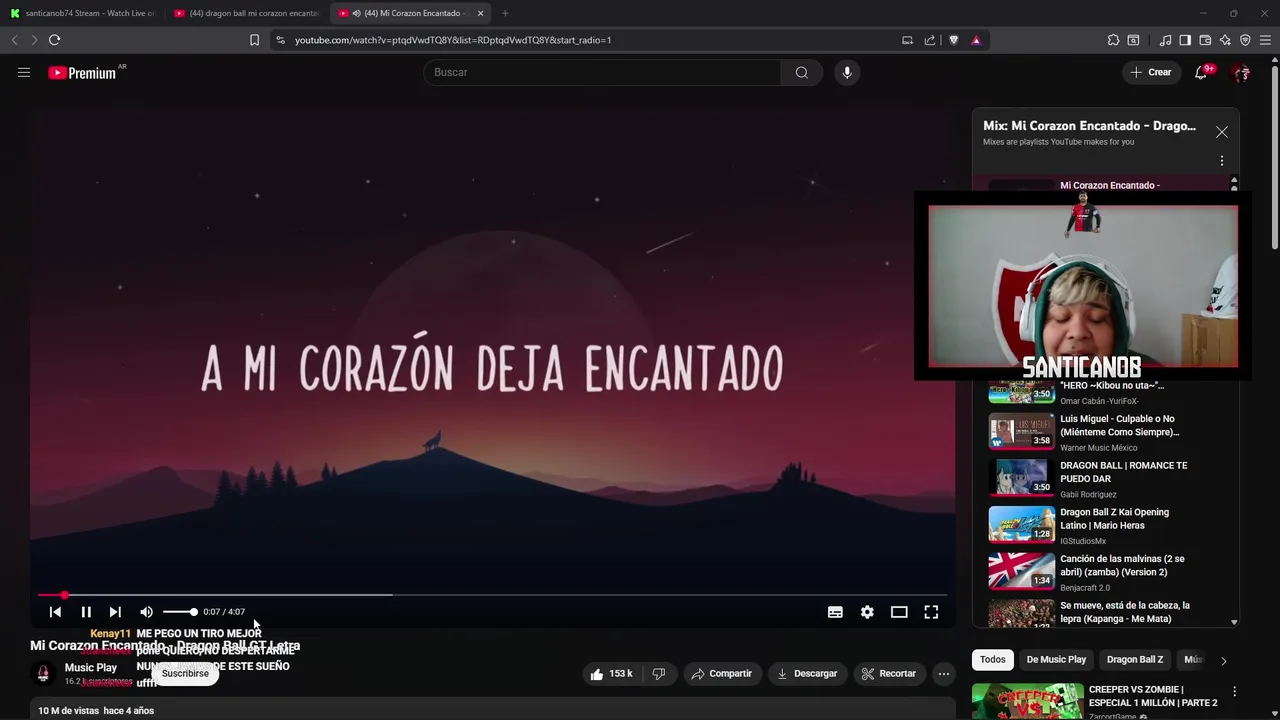Show more filter chips arrow
The width and height of the screenshot is (1280, 720).
coord(1223,660)
